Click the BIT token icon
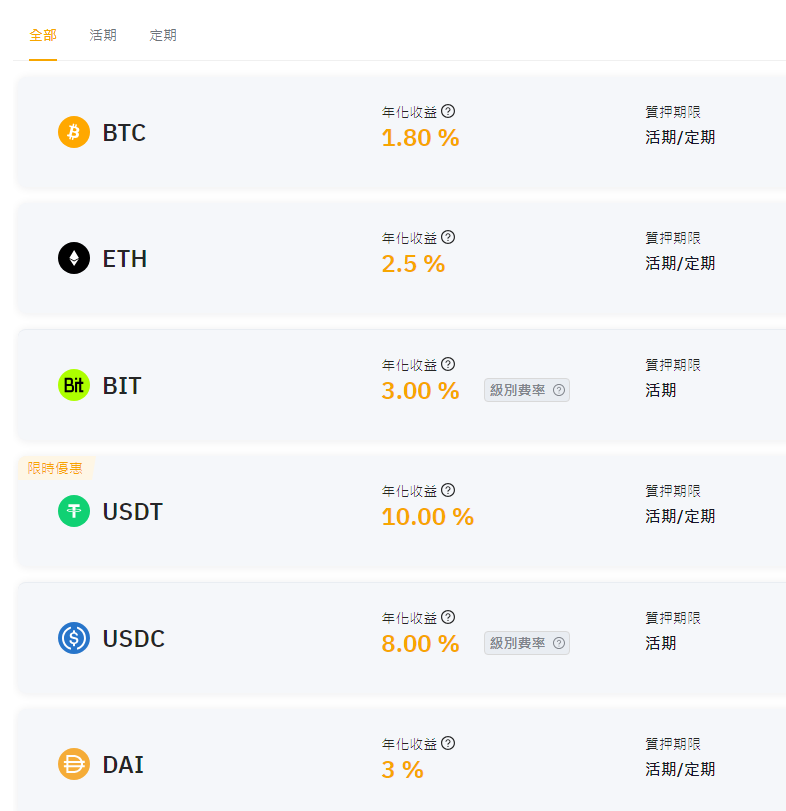 [x=74, y=385]
